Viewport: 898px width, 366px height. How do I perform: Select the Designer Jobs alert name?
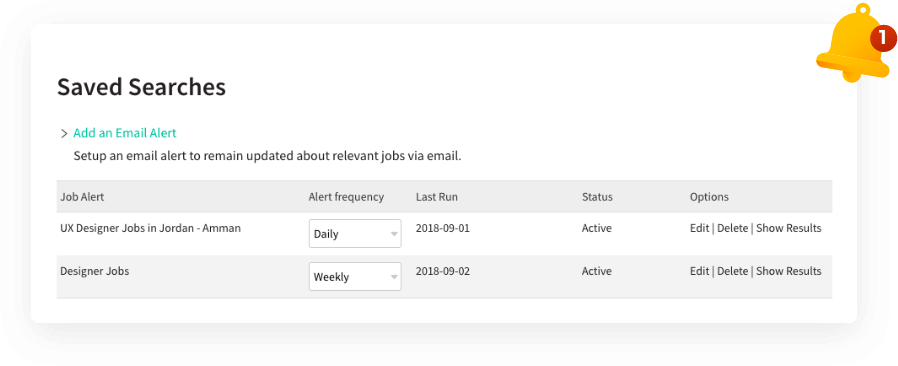point(94,271)
